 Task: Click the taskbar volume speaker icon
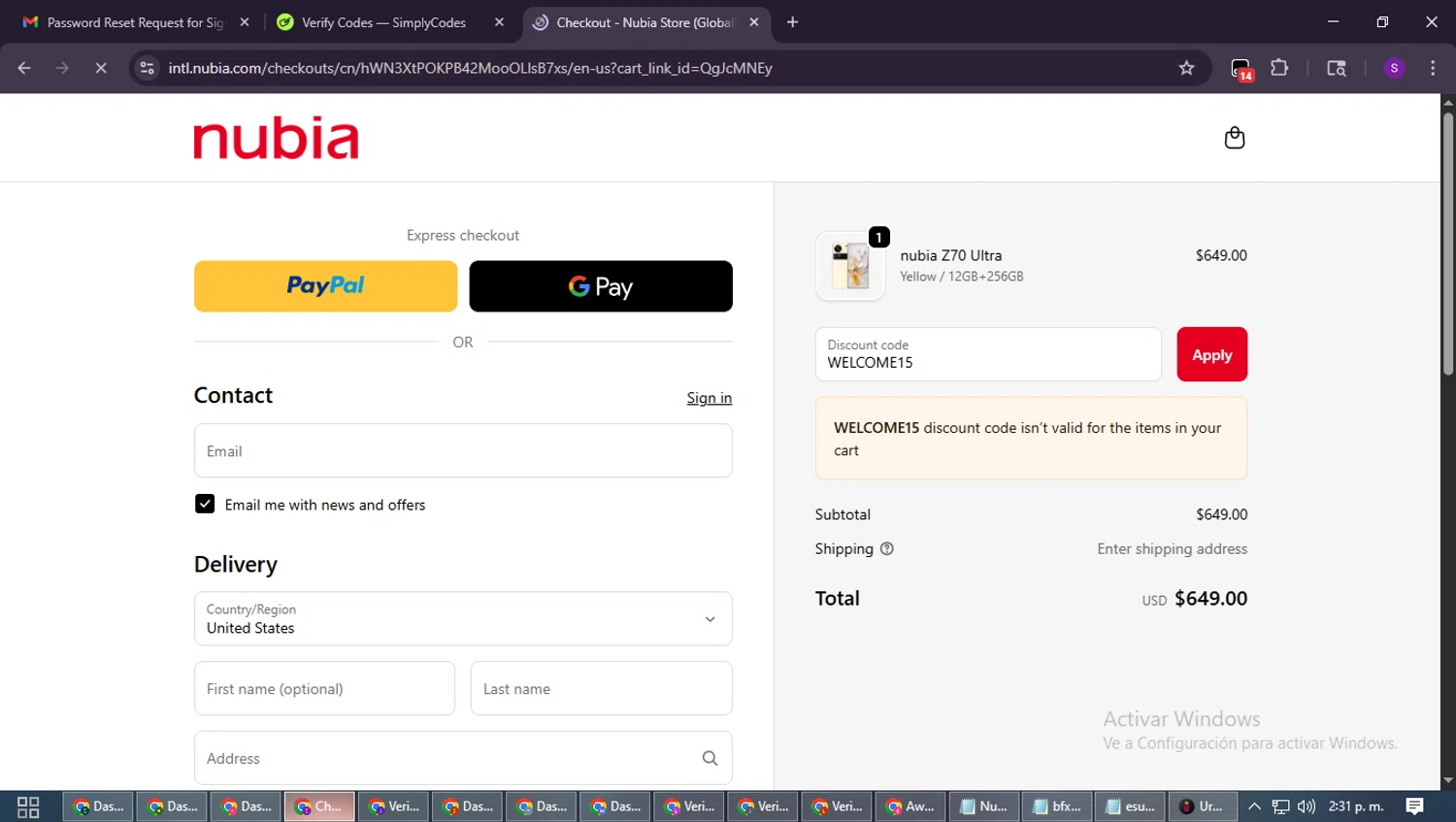point(1307,806)
